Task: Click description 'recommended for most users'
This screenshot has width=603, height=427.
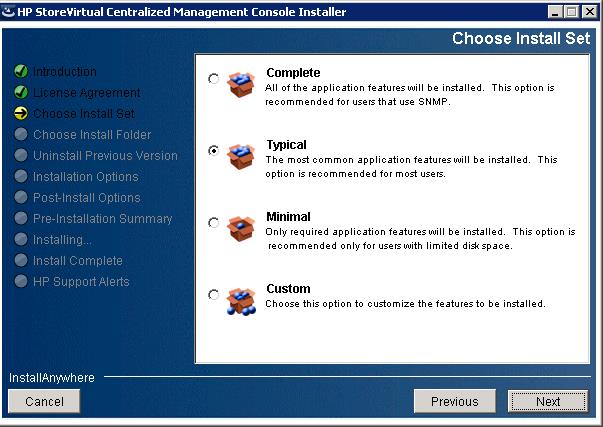Action: tap(411, 167)
